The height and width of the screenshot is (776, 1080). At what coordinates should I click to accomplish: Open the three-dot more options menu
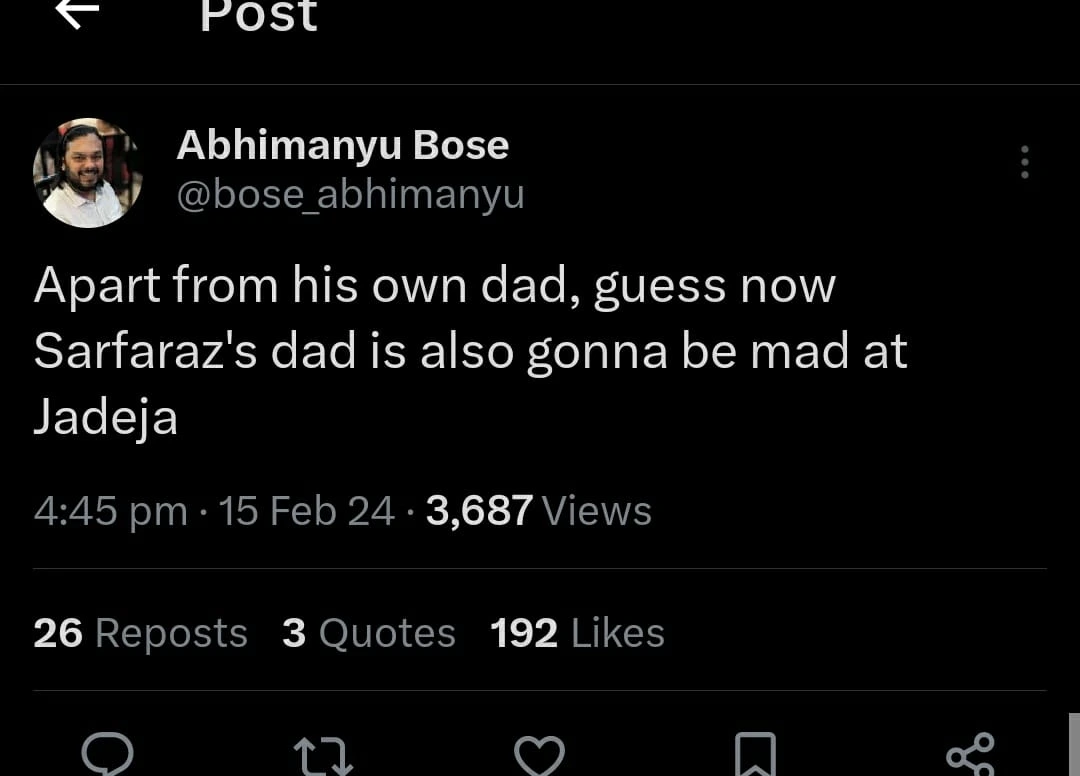click(x=1024, y=162)
